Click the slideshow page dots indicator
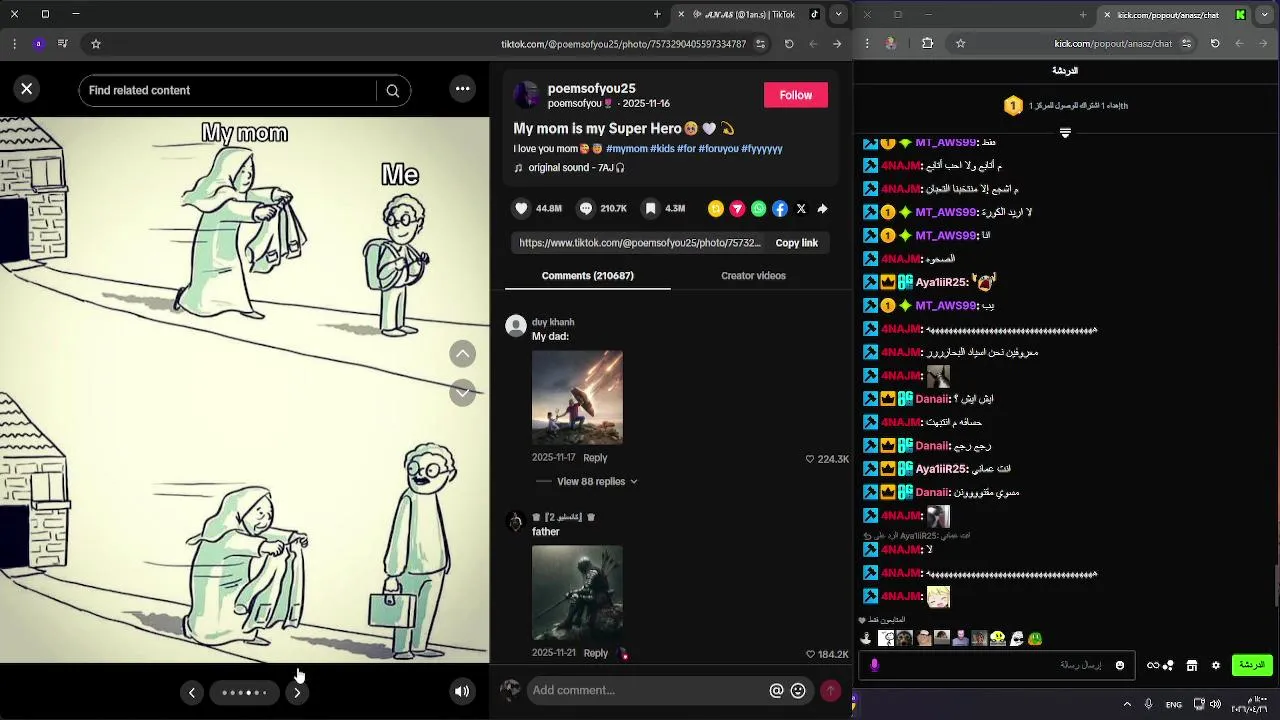 (x=244, y=692)
